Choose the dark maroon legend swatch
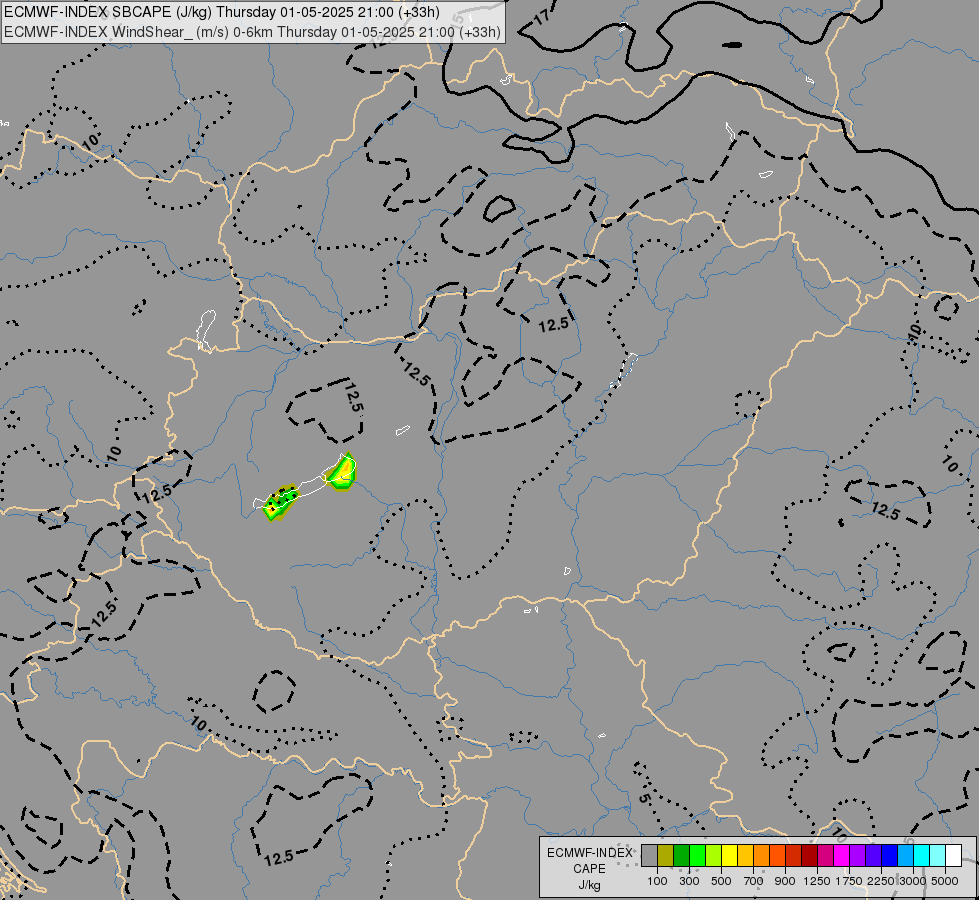 pos(809,856)
